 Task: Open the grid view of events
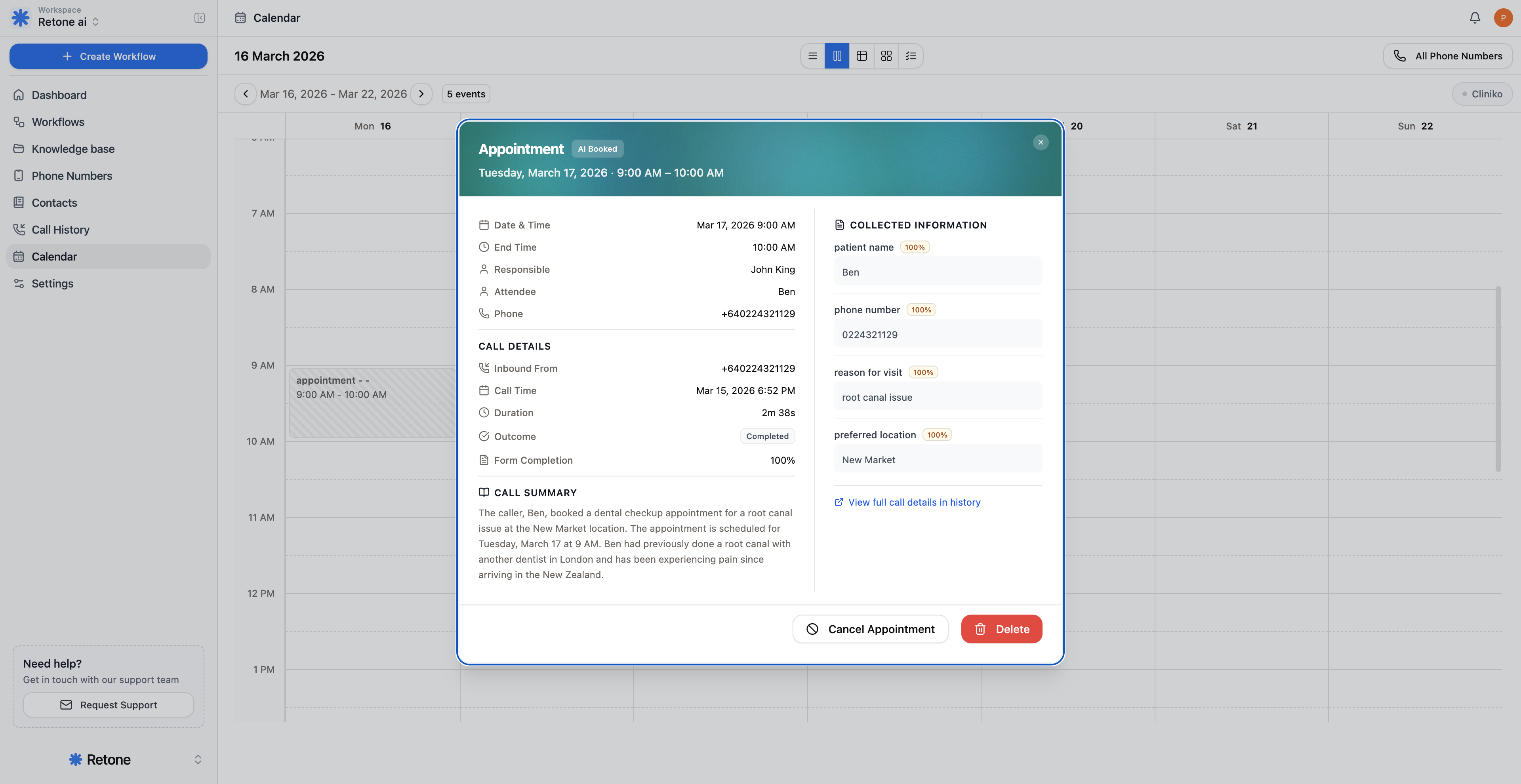886,55
